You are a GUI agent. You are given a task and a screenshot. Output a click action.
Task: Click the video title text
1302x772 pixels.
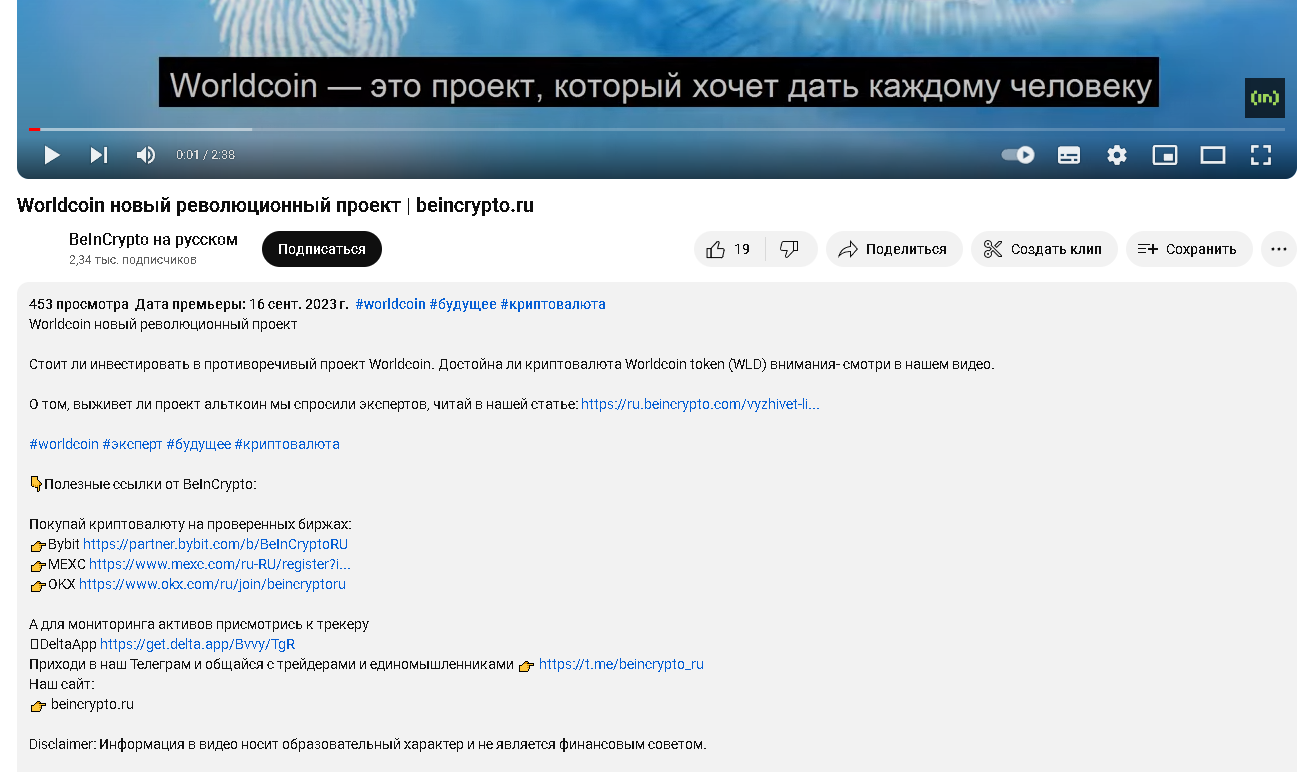pos(275,205)
